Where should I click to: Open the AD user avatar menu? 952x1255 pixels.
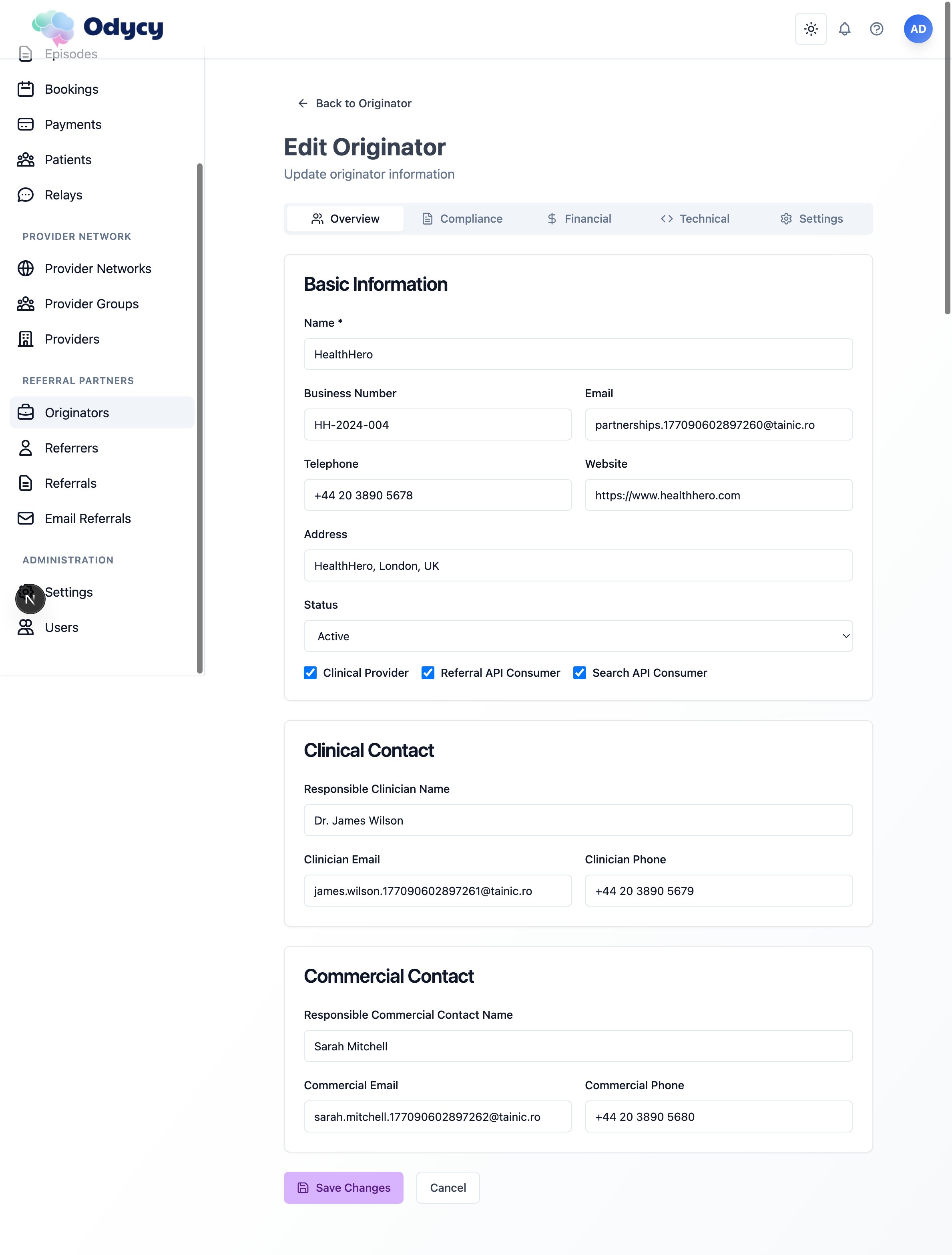pyautogui.click(x=918, y=29)
